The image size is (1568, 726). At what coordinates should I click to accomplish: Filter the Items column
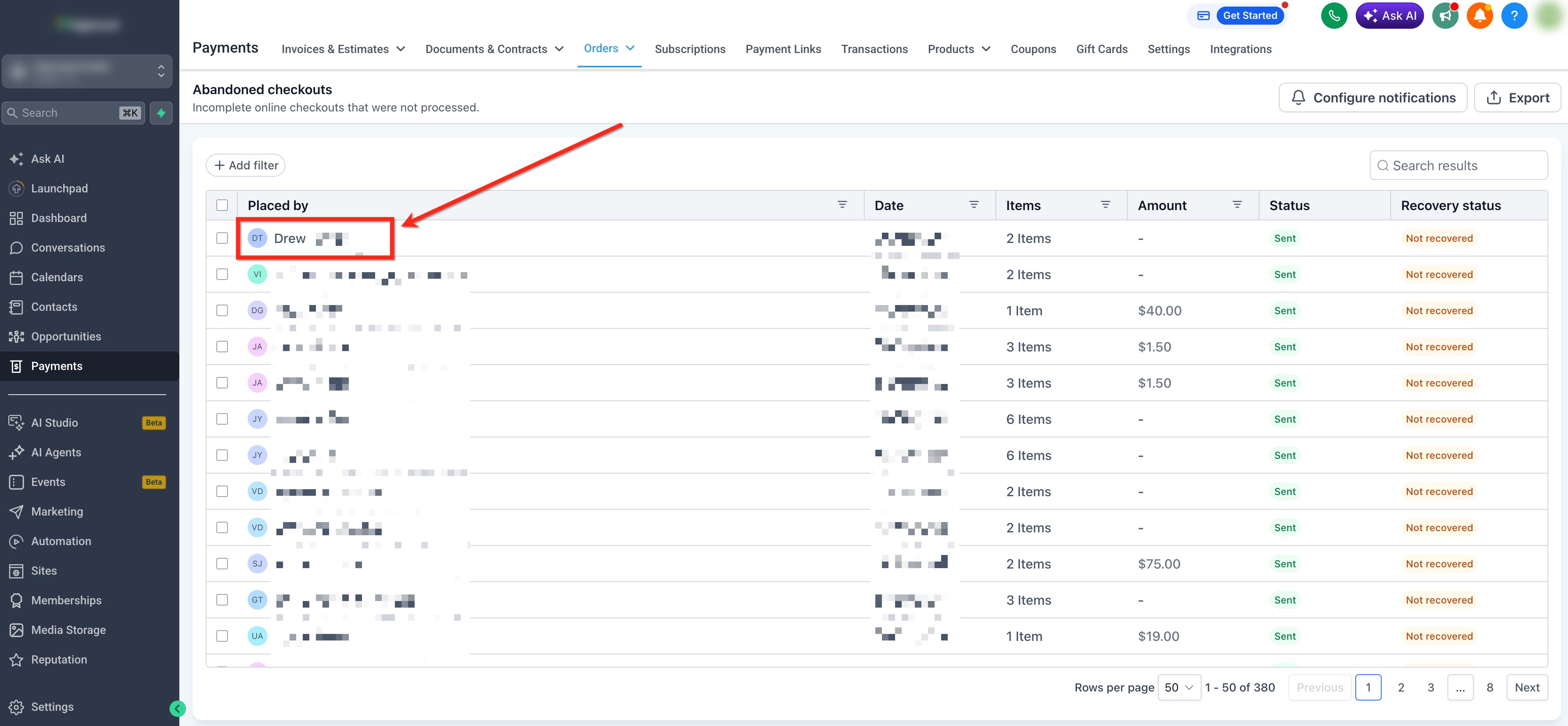(x=1105, y=205)
